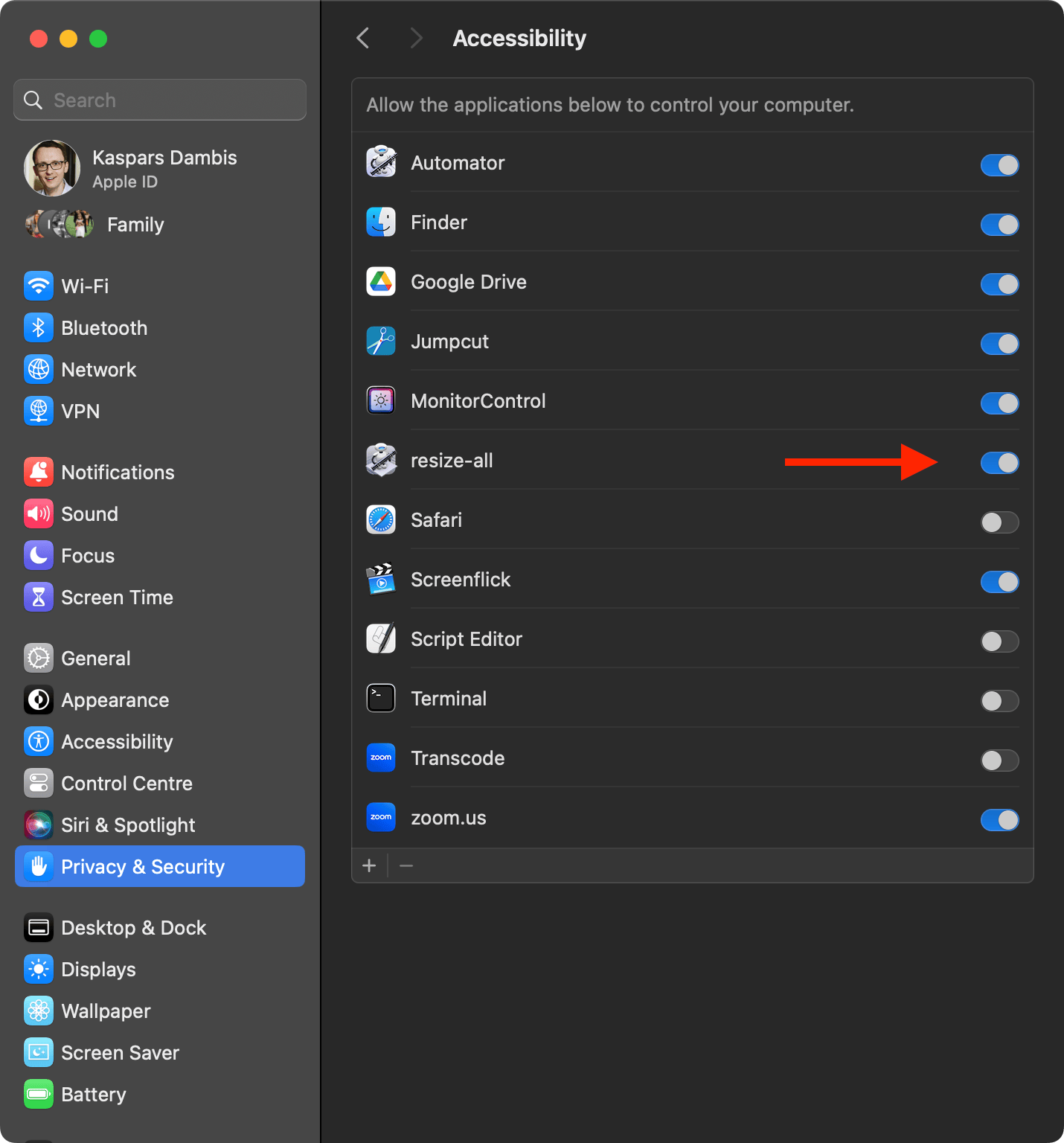Go forward with the right chevron

click(x=416, y=38)
